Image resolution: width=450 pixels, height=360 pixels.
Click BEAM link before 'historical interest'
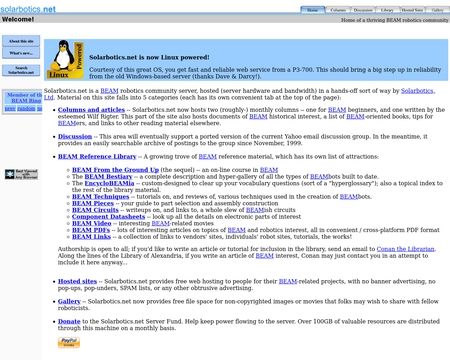258,116
